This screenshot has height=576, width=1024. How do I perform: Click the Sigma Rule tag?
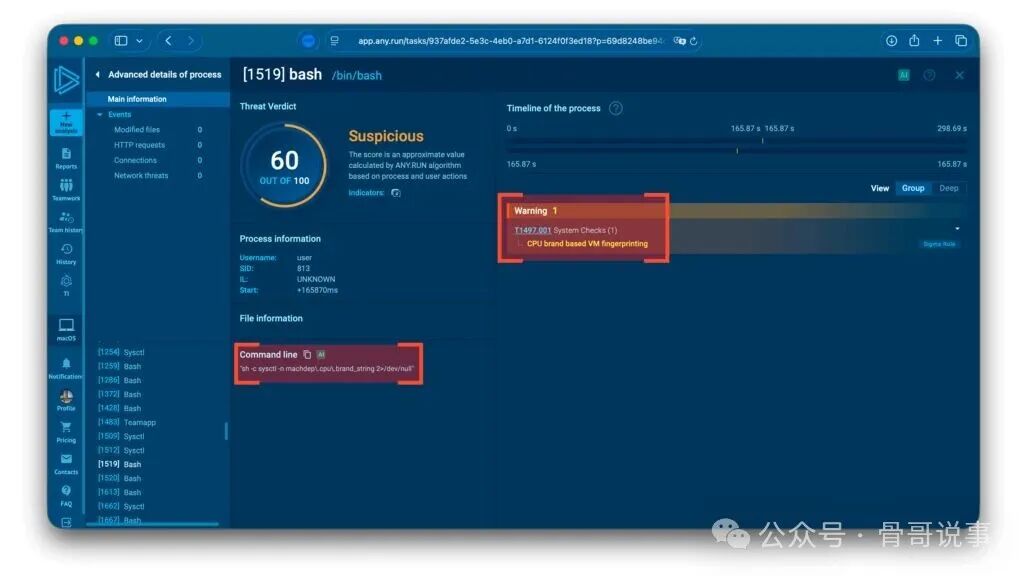(x=939, y=244)
